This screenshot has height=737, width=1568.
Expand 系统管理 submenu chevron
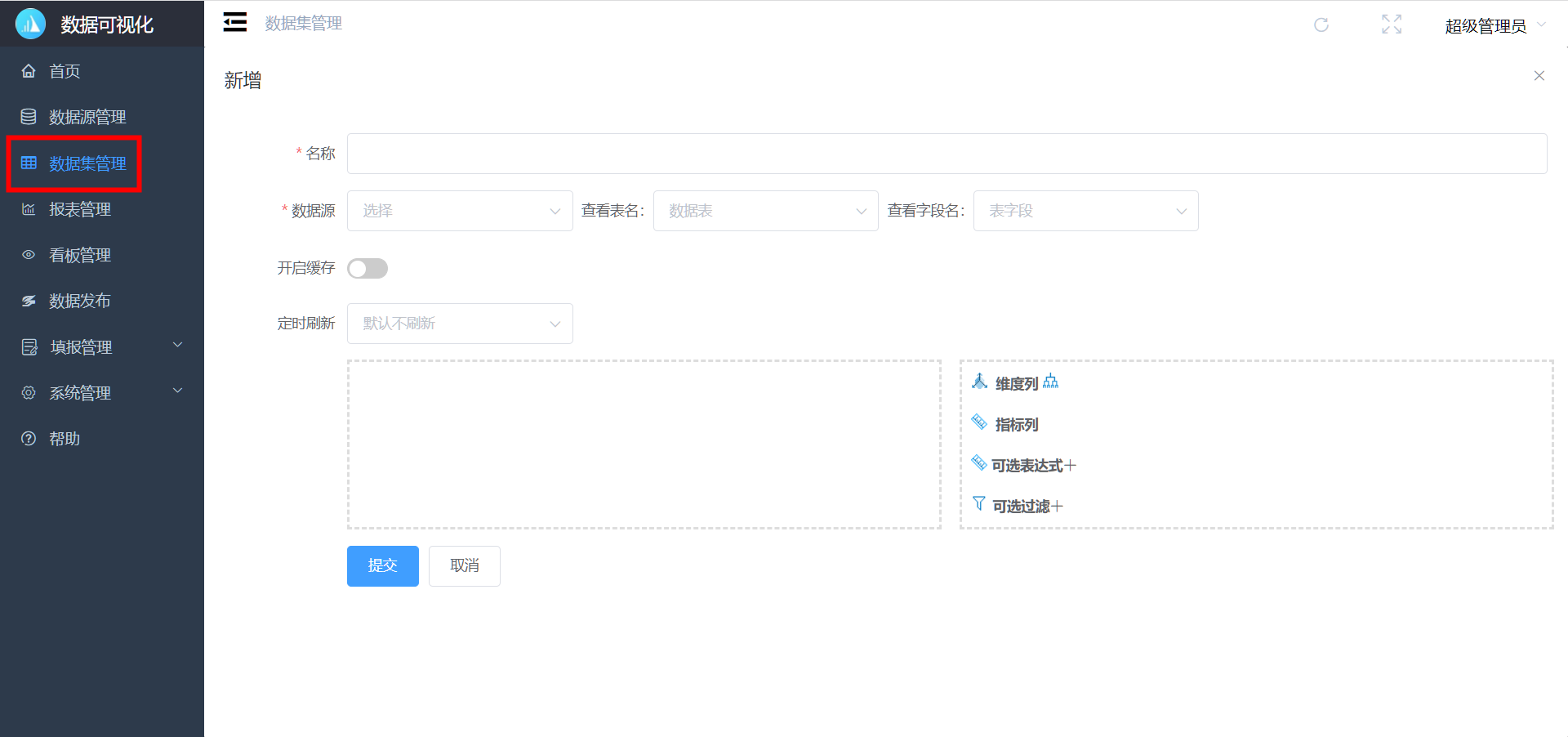(x=177, y=391)
